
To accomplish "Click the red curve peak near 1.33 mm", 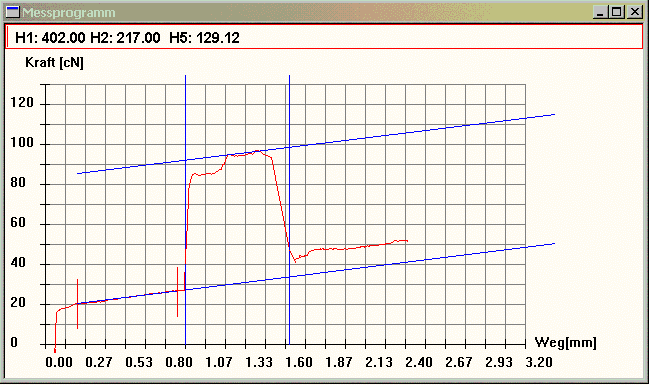I will pyautogui.click(x=257, y=151).
